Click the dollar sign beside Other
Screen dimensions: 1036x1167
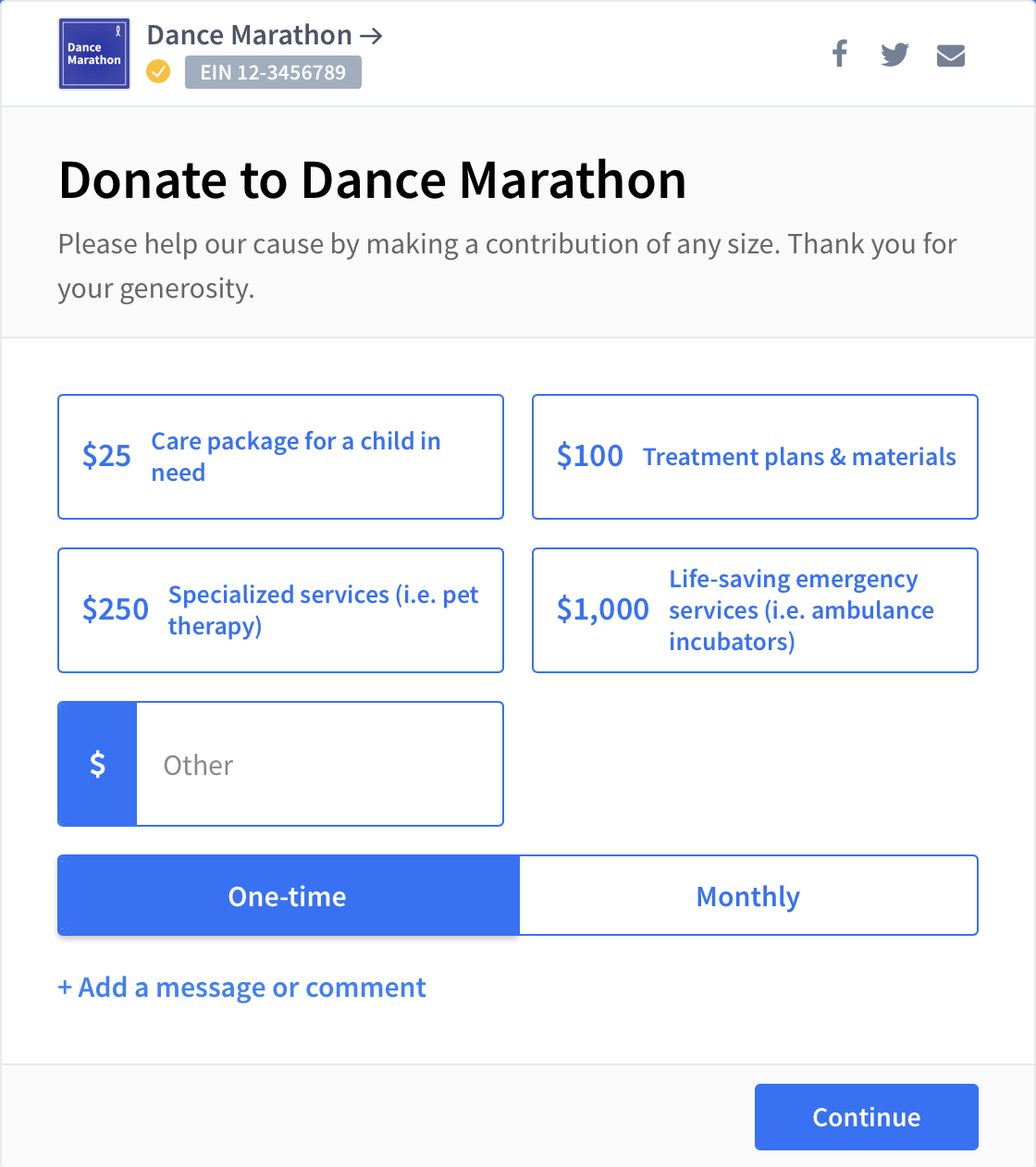[97, 764]
